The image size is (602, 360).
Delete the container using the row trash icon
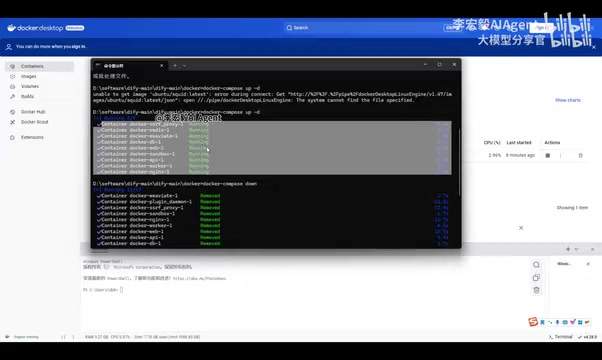[x=580, y=155]
